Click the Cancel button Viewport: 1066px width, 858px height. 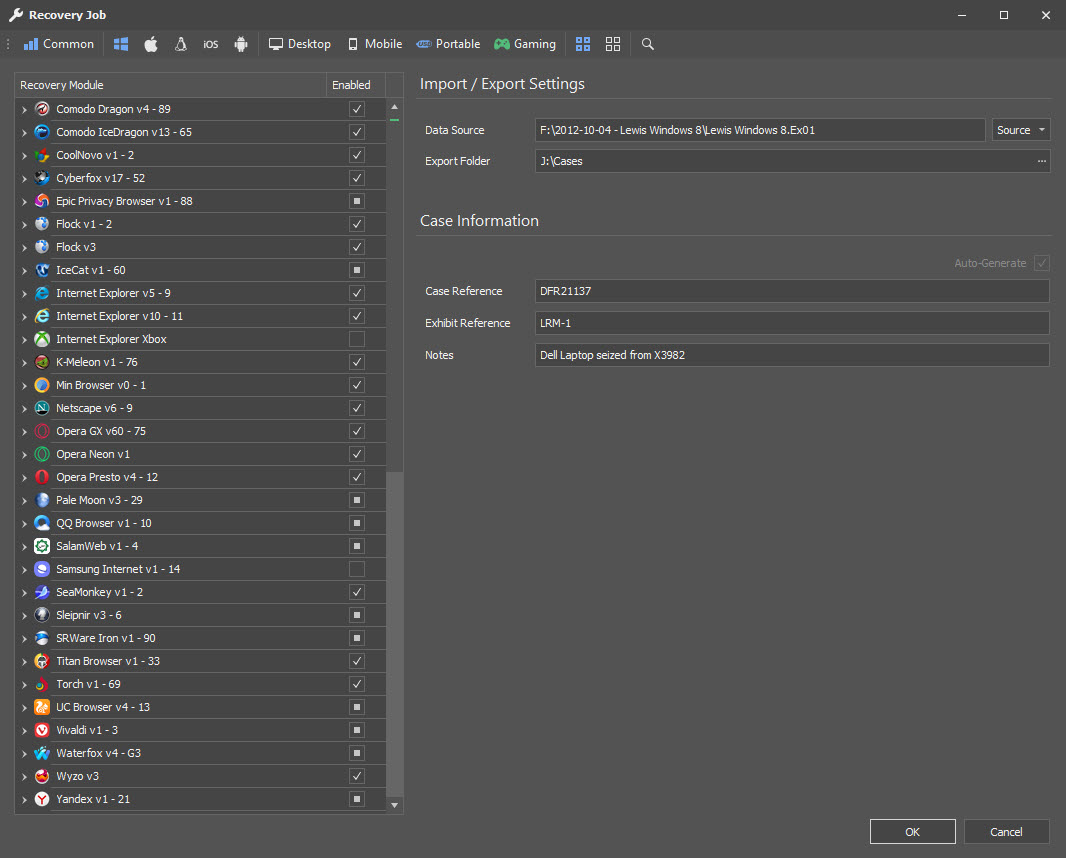coord(1006,831)
